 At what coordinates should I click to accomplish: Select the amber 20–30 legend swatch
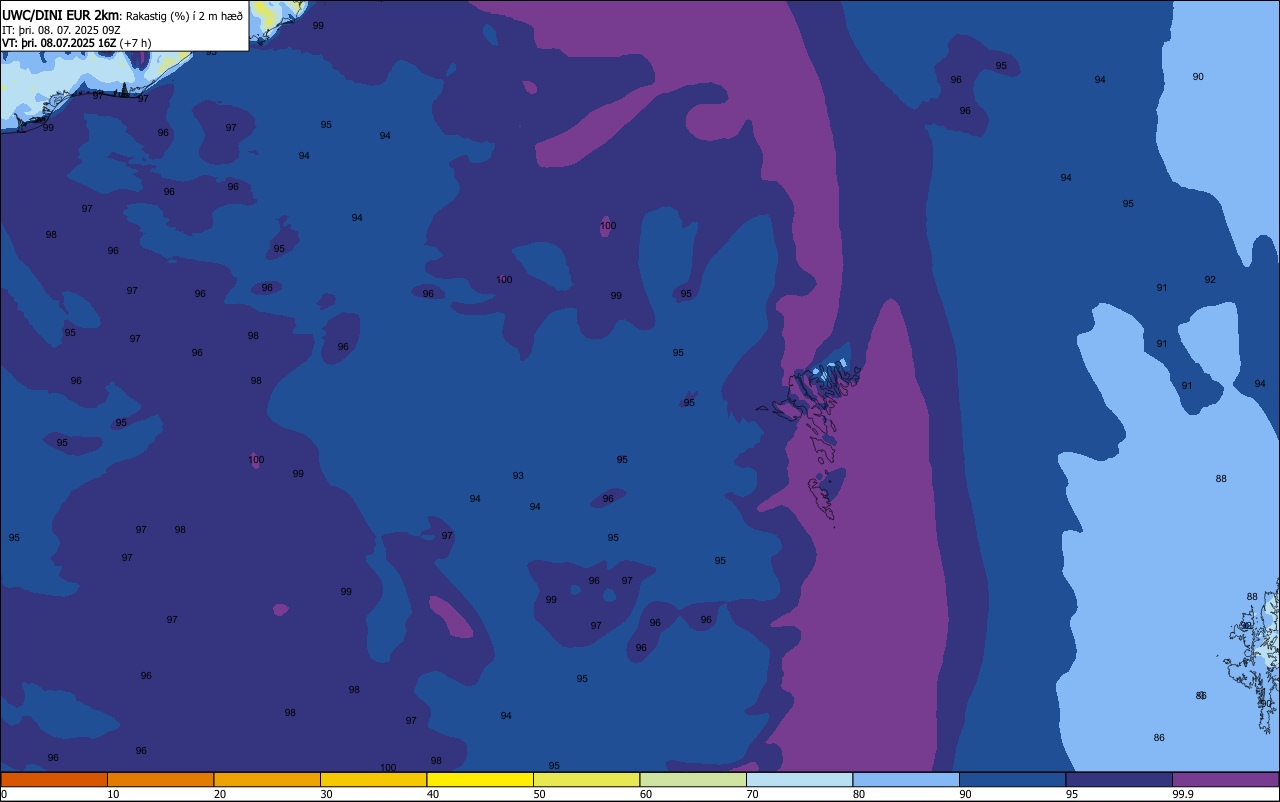(x=267, y=779)
